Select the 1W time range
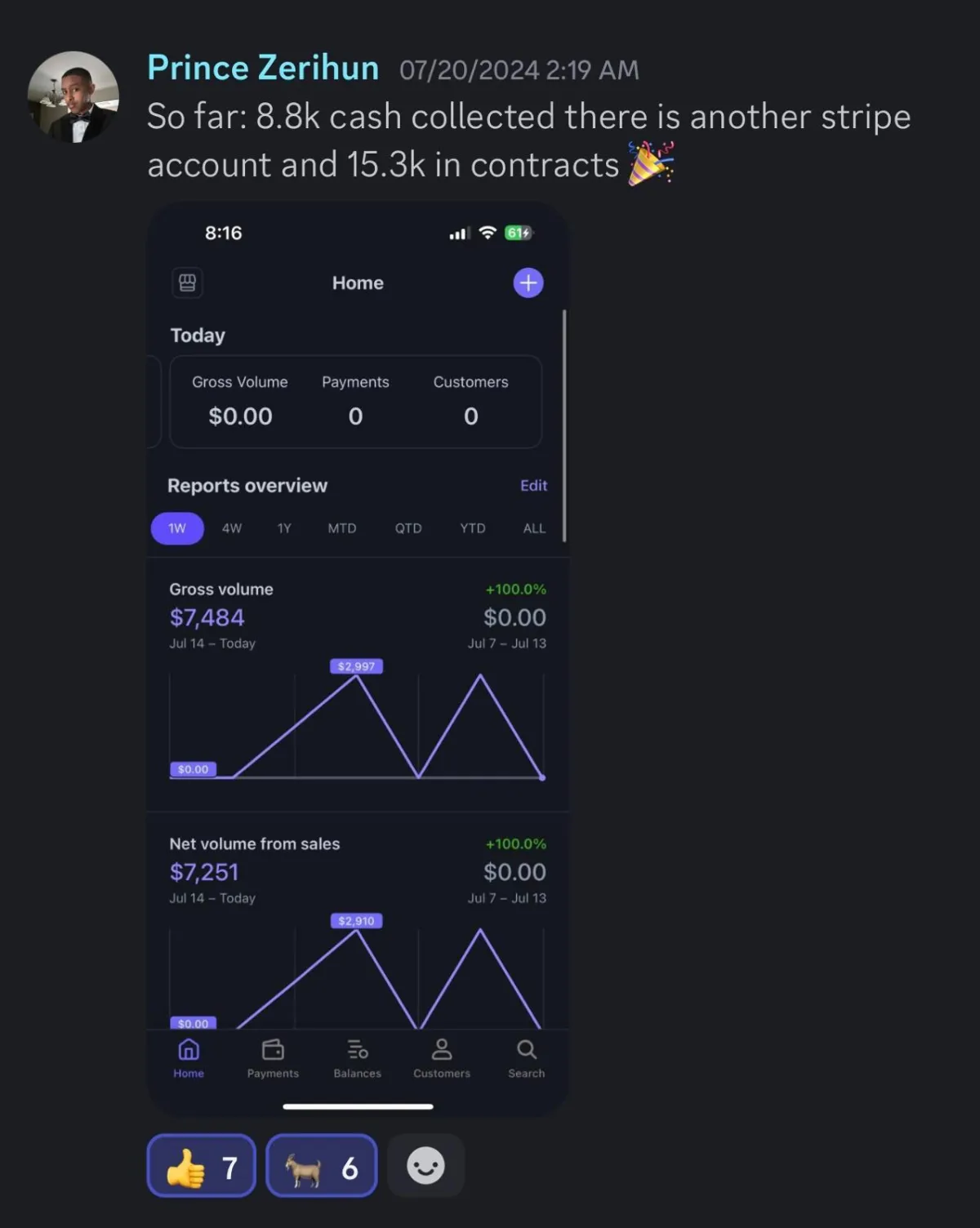The width and height of the screenshot is (980, 1228). pyautogui.click(x=177, y=528)
